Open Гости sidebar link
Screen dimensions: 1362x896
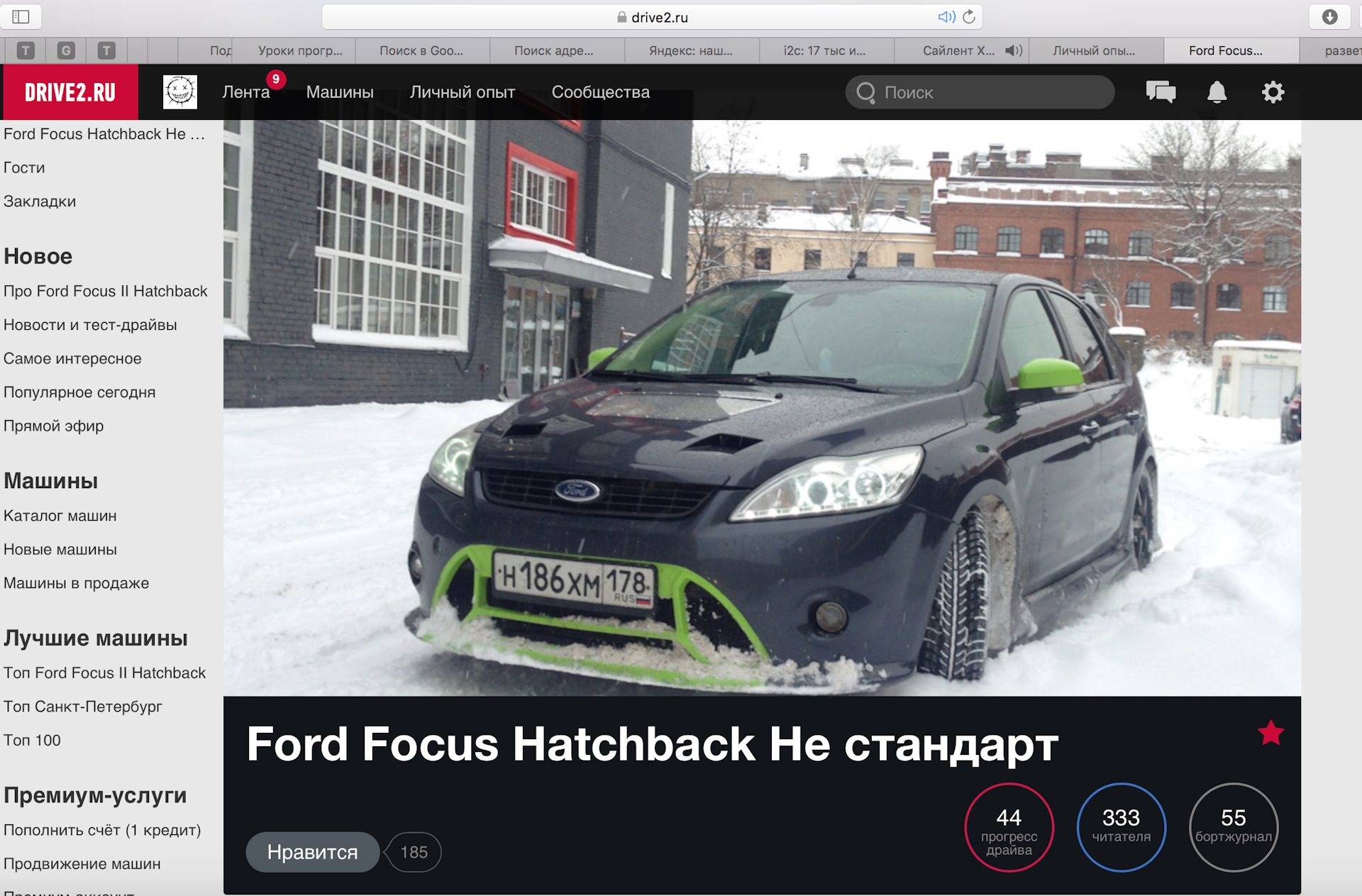point(24,167)
